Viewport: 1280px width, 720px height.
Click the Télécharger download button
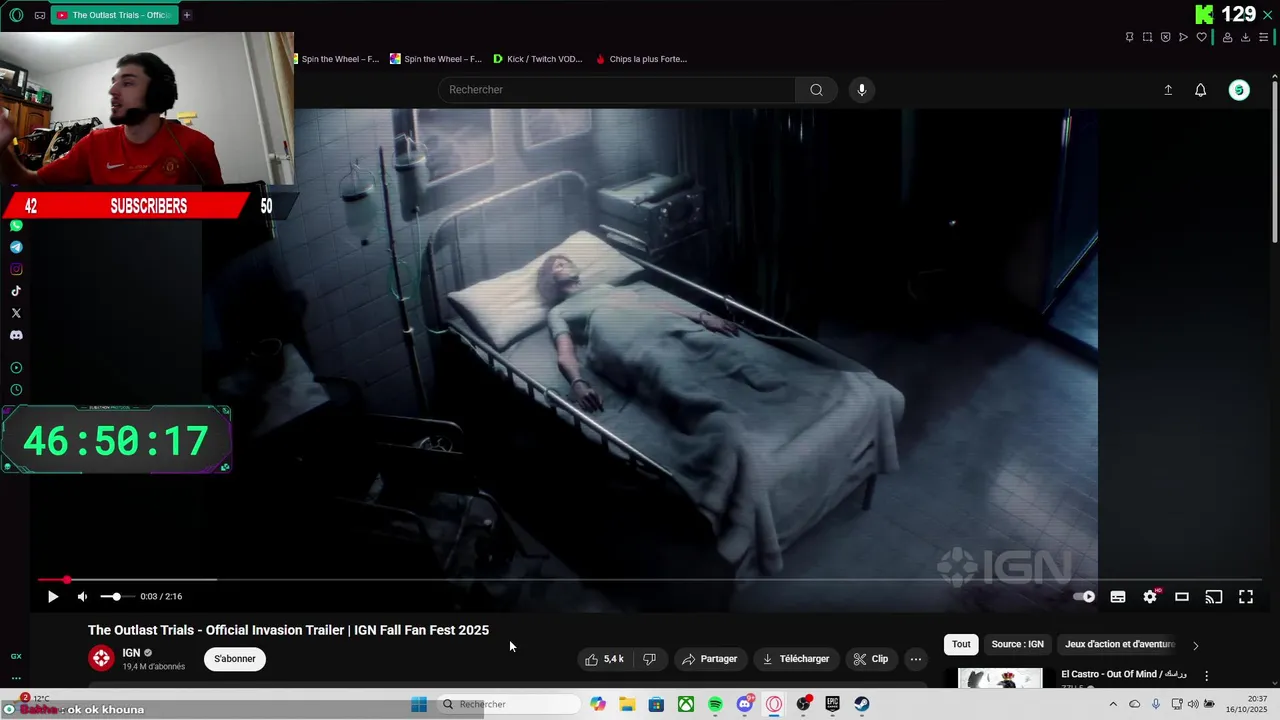pyautogui.click(x=795, y=659)
